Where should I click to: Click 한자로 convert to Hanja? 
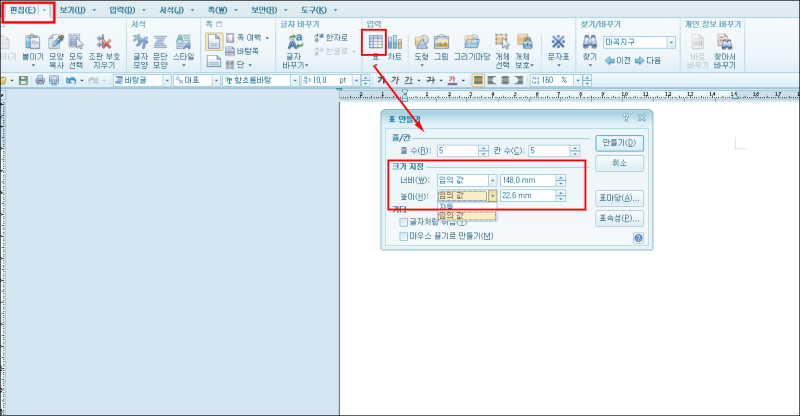331,38
